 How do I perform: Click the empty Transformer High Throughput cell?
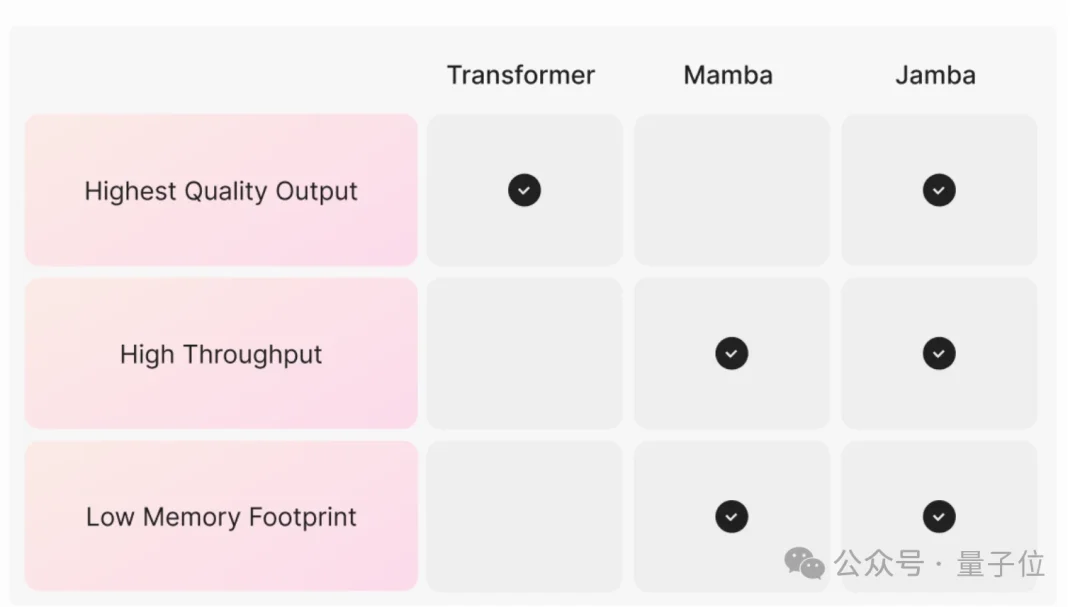click(x=524, y=353)
